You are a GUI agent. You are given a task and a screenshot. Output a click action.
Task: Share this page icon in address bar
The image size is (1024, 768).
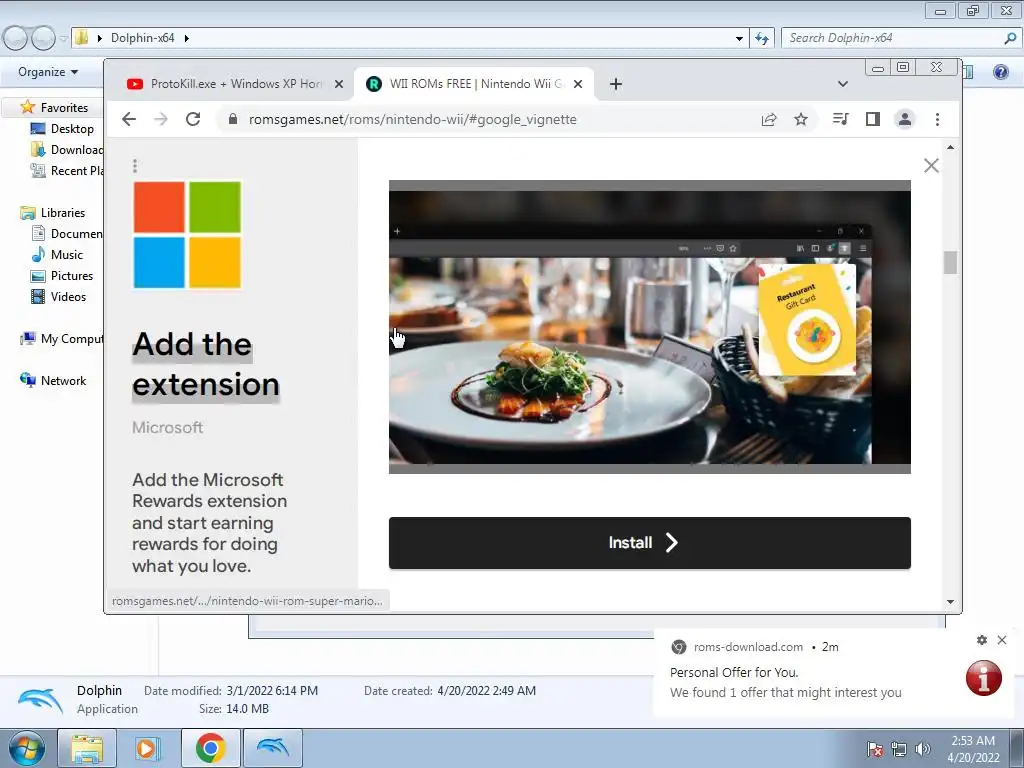click(769, 119)
